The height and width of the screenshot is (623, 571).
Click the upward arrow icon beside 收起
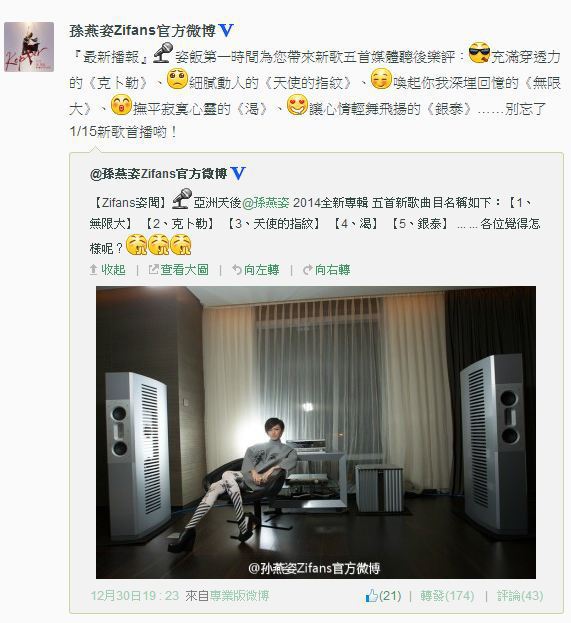[x=94, y=270]
